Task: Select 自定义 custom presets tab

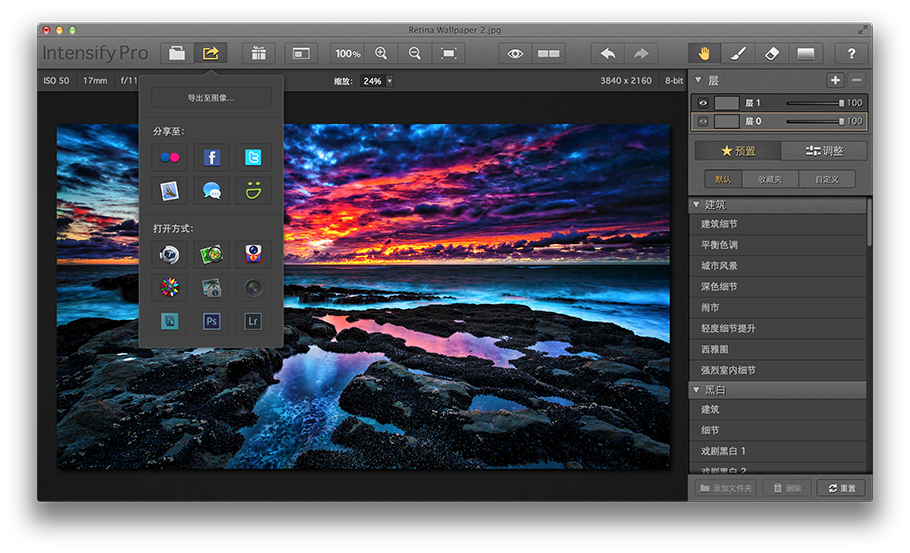Action: pyautogui.click(x=826, y=179)
